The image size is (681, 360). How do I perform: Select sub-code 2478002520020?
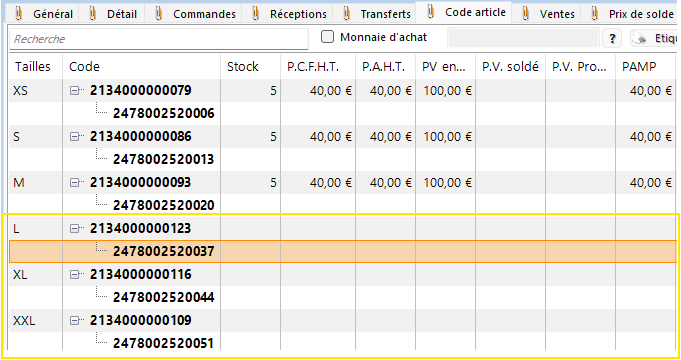(x=164, y=205)
